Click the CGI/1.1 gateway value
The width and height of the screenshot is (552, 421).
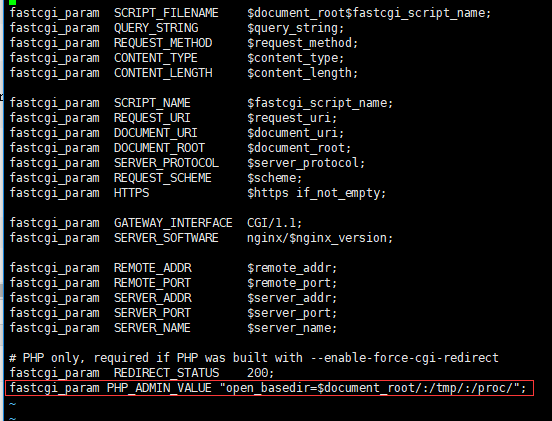(275, 223)
